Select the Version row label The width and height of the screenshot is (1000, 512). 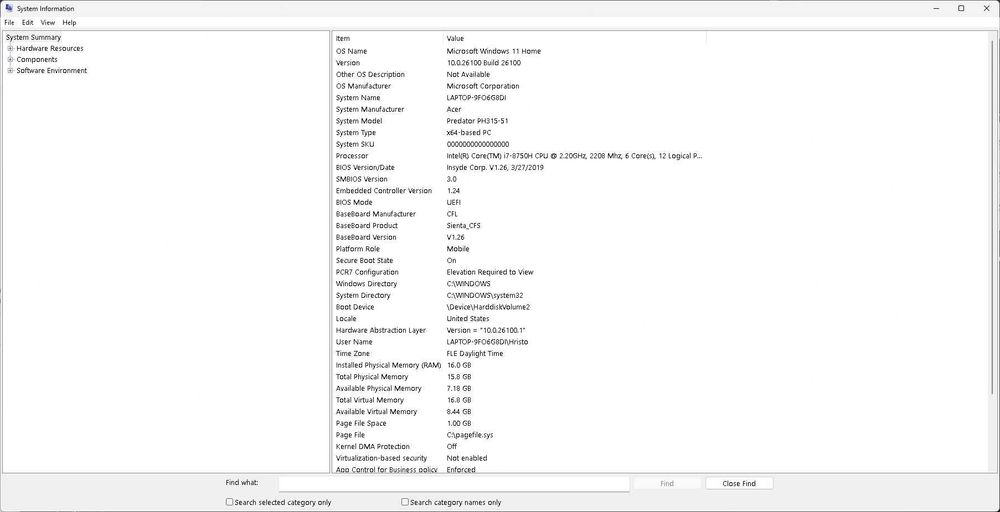pos(348,63)
